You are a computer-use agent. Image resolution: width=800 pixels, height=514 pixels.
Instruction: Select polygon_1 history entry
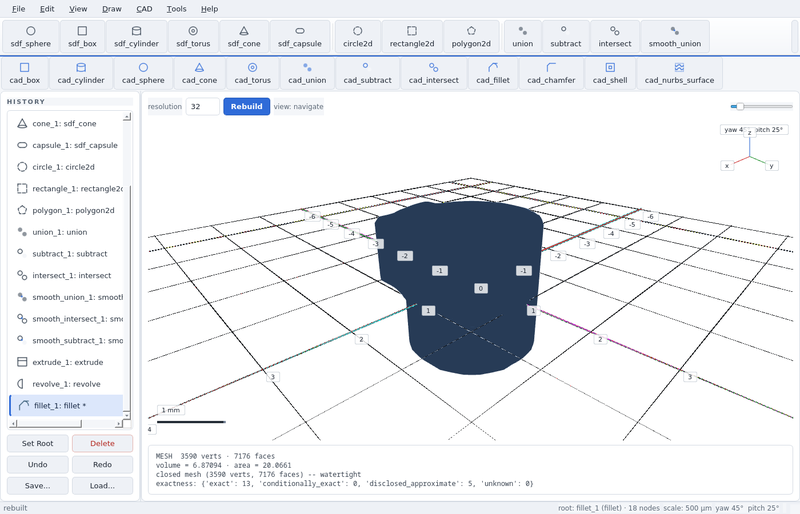click(66, 210)
